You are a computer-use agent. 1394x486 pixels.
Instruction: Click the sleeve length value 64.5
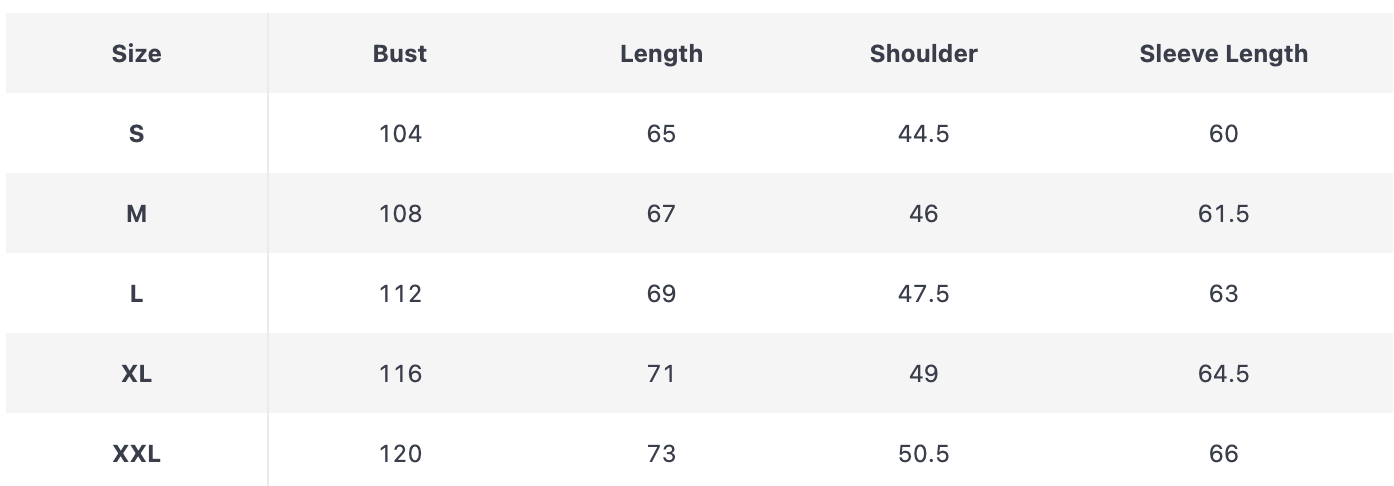1223,374
